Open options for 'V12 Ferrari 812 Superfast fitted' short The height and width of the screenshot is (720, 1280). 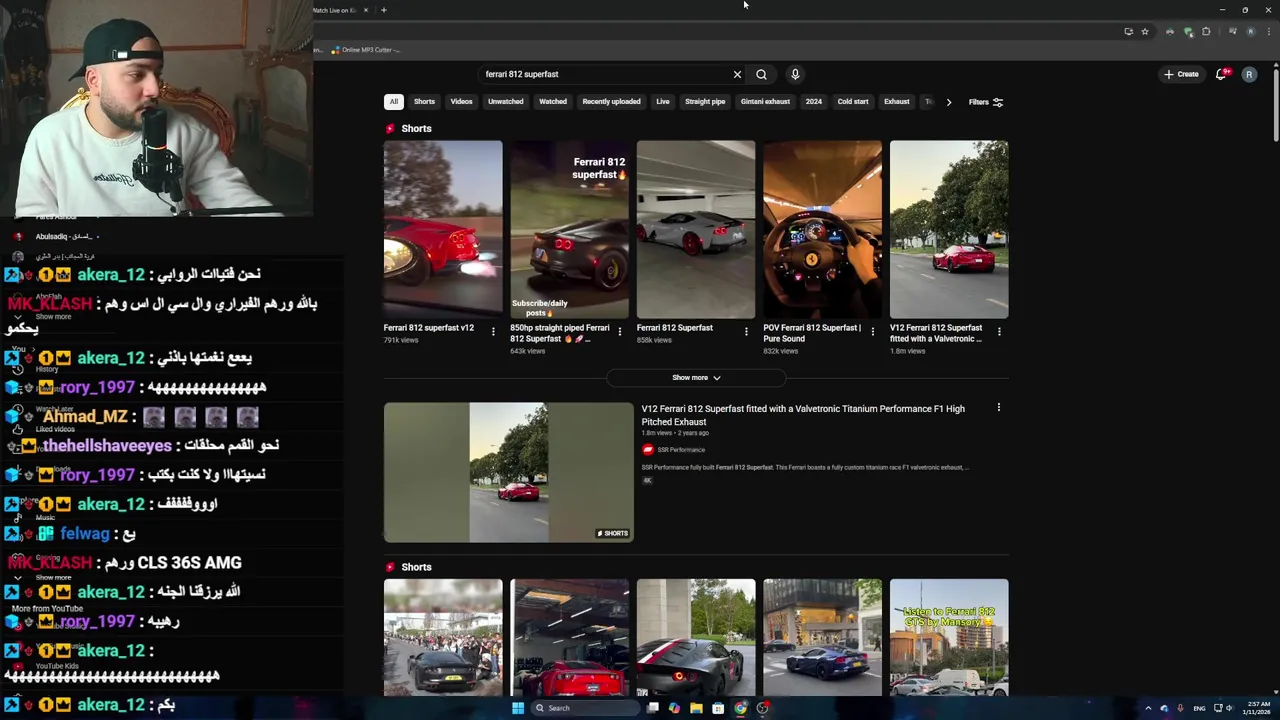[x=999, y=332]
